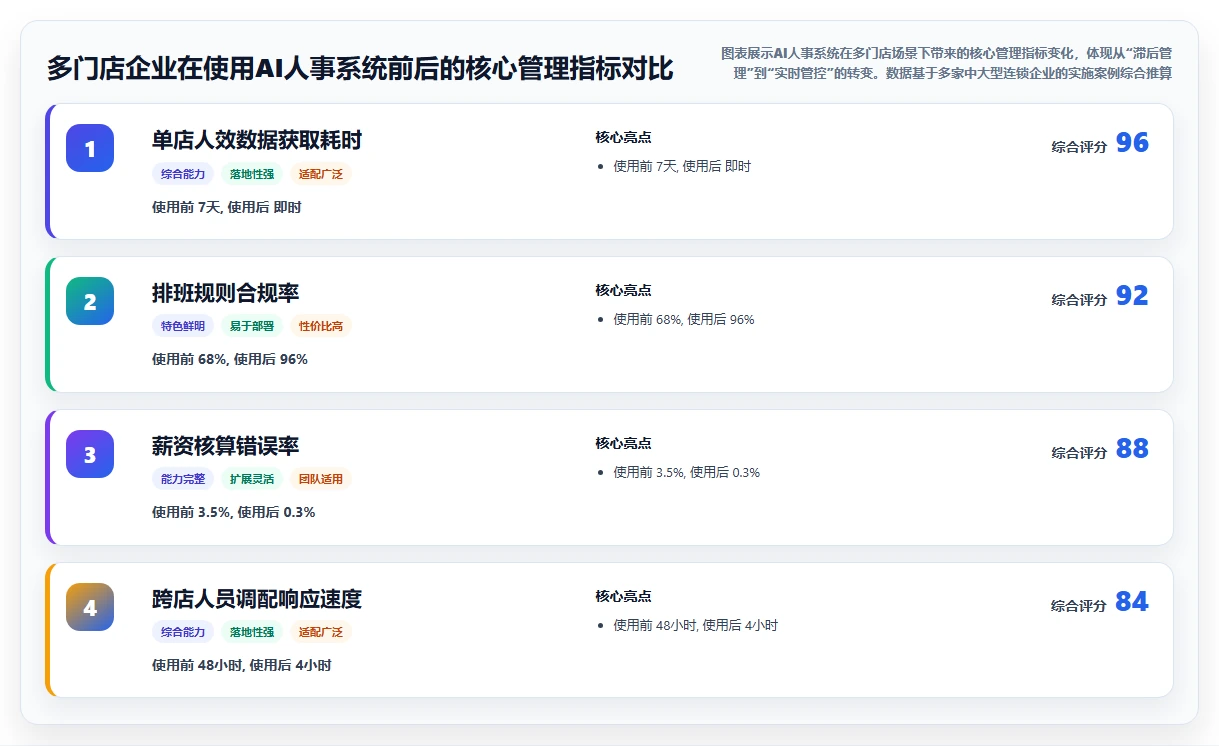Viewport: 1219px width, 746px height.
Task: Select the 易于部署 tag
Action: [x=252, y=326]
